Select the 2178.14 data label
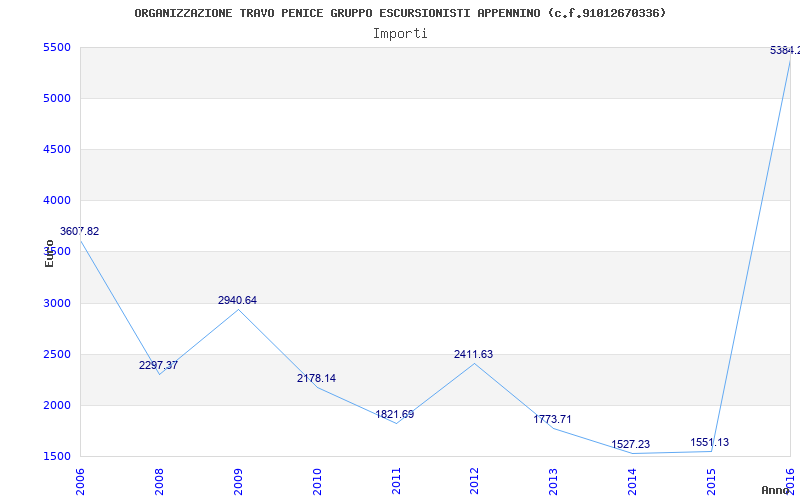Screen dimensions: 800x500 pos(316,378)
